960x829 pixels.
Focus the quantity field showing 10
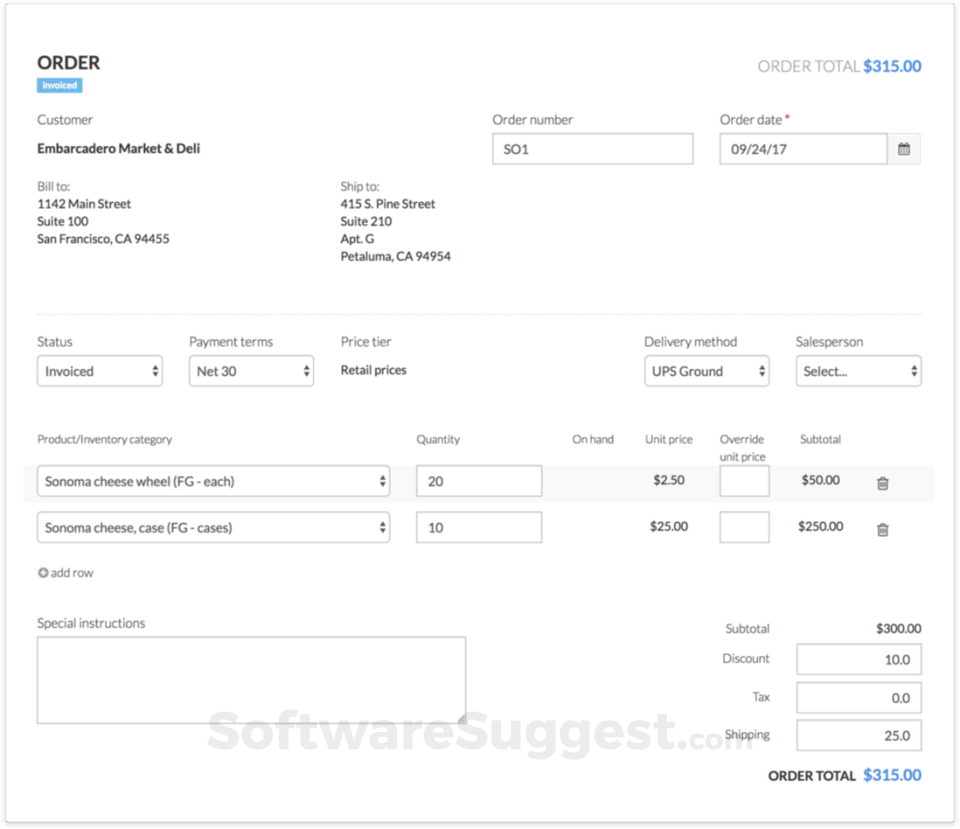(479, 528)
